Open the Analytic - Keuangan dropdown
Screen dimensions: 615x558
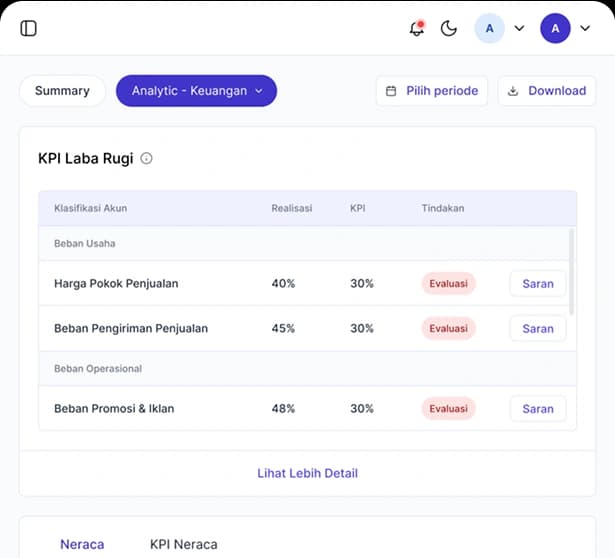(196, 91)
